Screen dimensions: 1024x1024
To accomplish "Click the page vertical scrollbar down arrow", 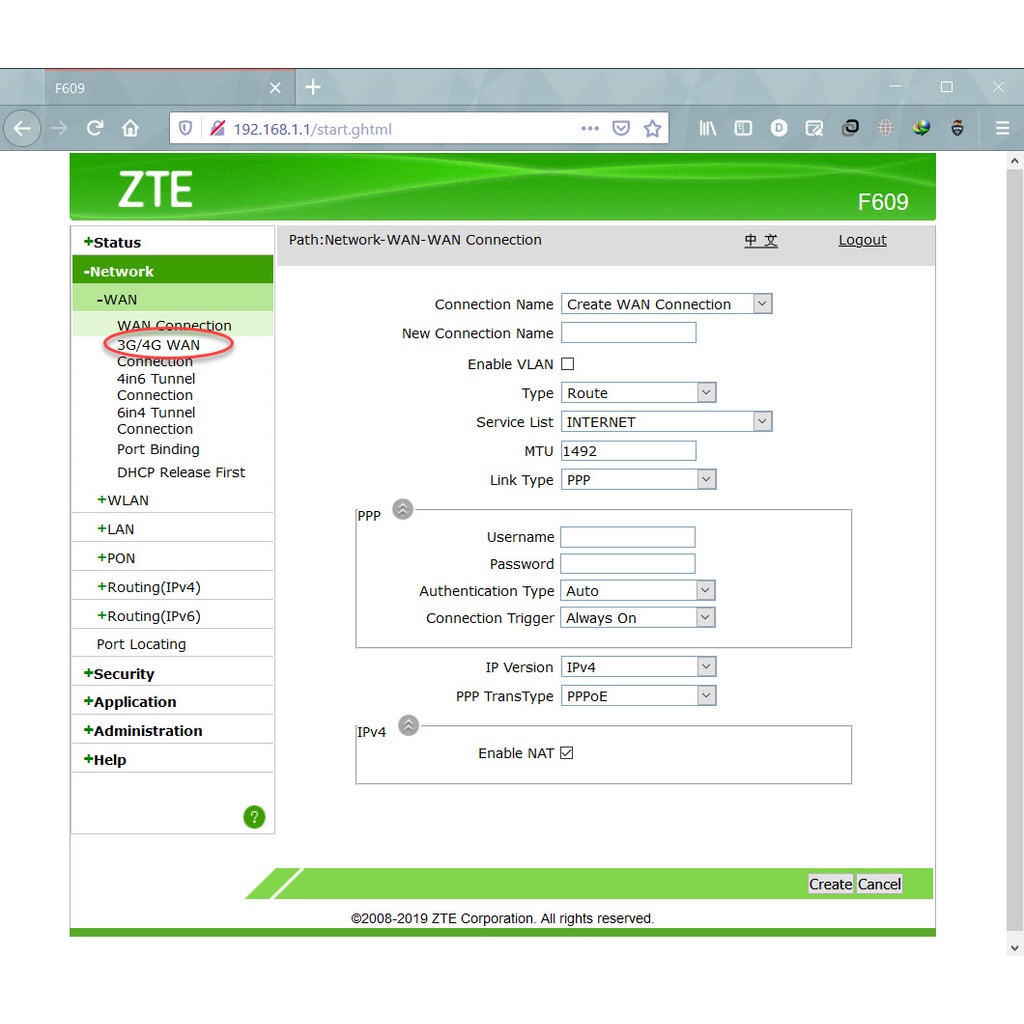I will (x=1014, y=948).
